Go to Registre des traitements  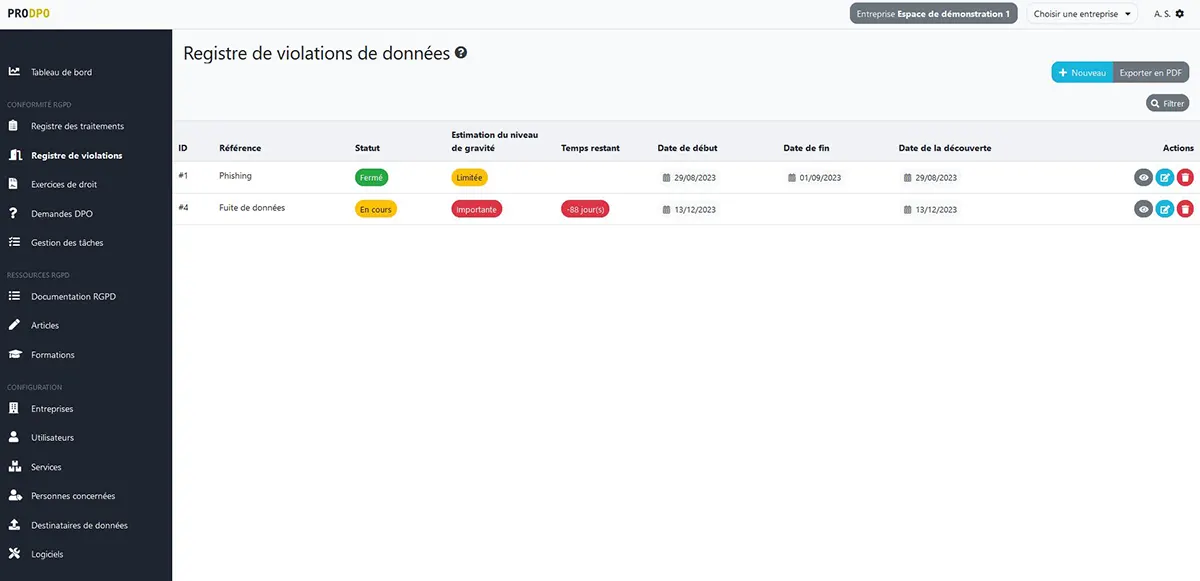(x=78, y=126)
